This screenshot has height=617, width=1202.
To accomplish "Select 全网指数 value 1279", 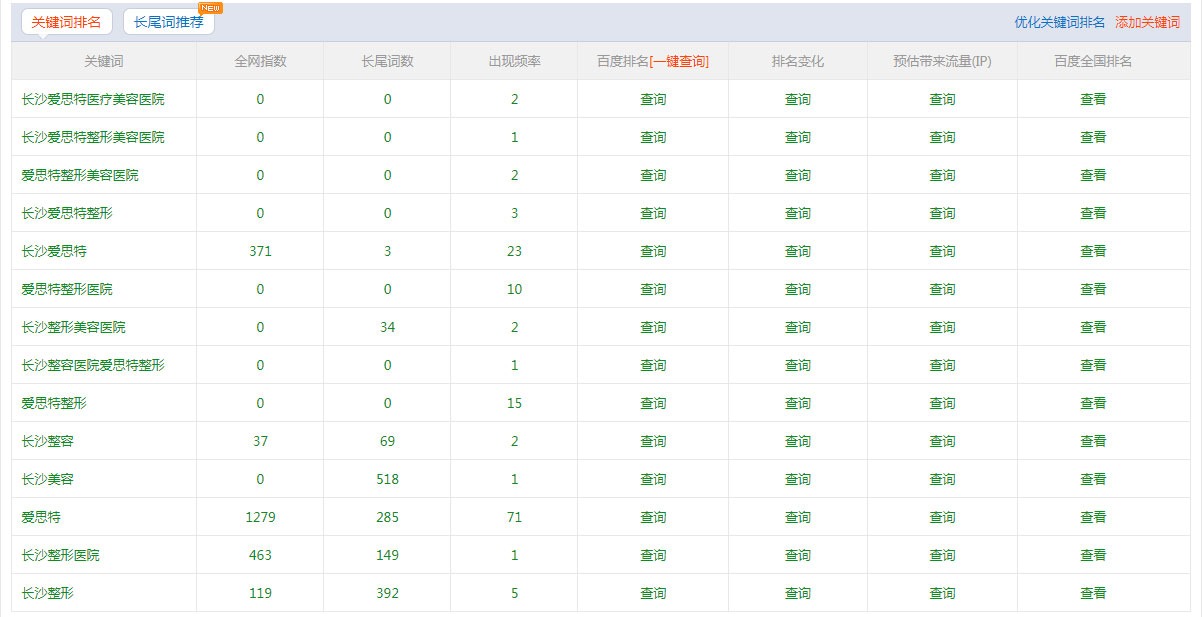I will 260,517.
